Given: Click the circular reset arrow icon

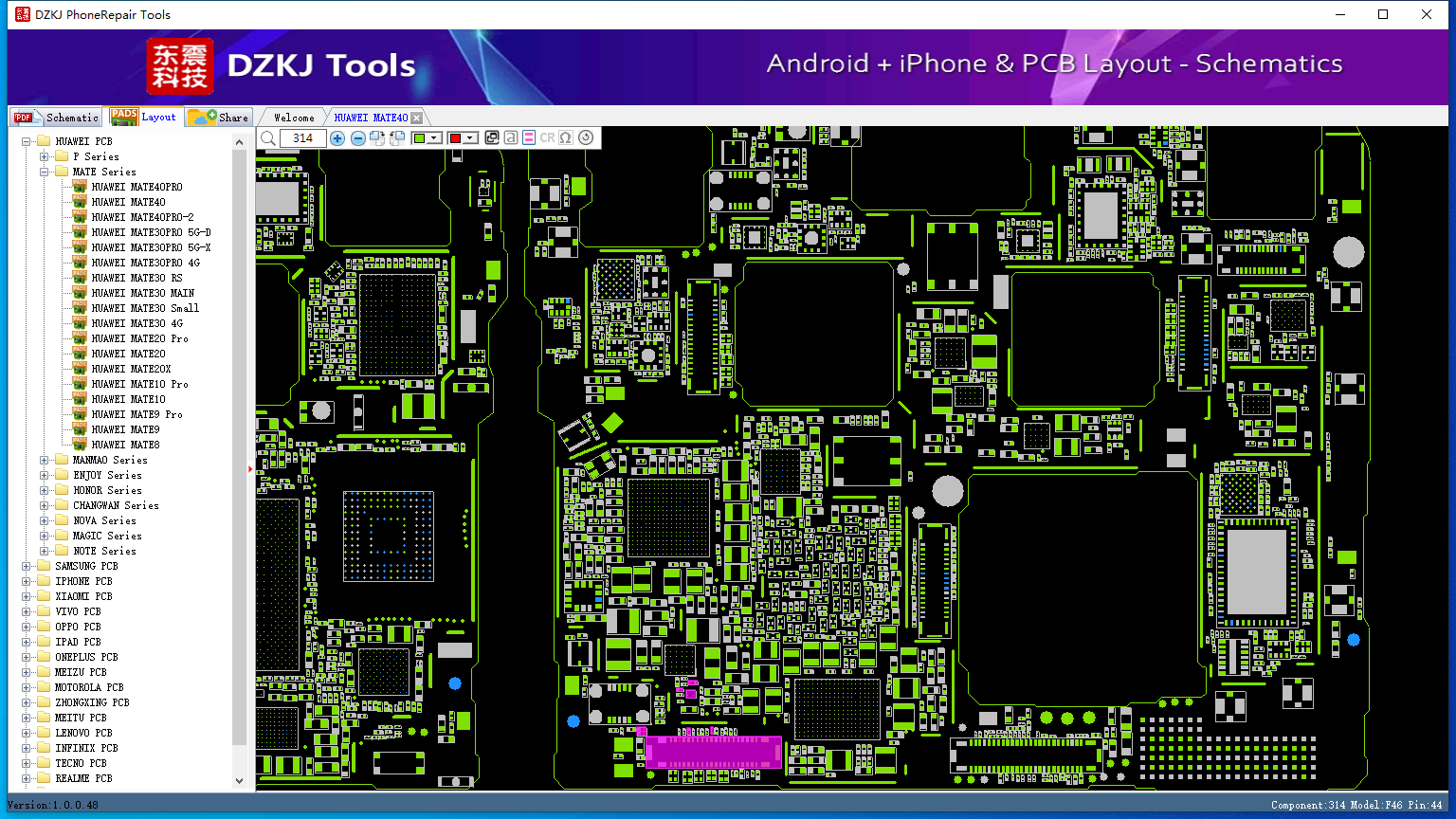Looking at the screenshot, I should pyautogui.click(x=586, y=138).
